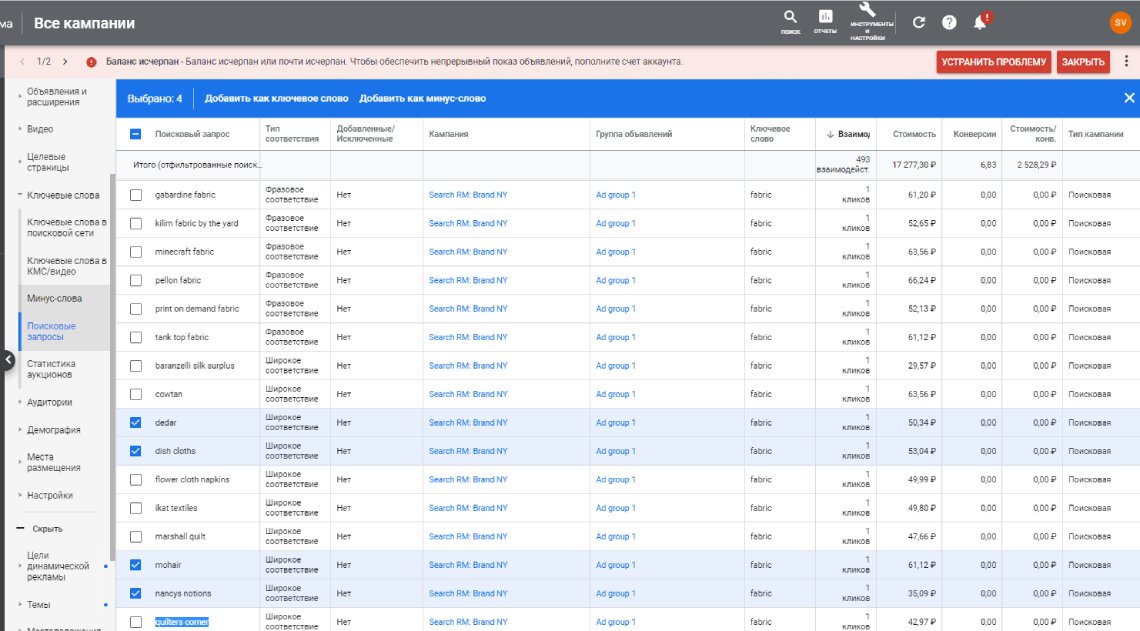1140x631 pixels.
Task: Open Статистика аукционов in the sidebar
Action: (x=50, y=369)
